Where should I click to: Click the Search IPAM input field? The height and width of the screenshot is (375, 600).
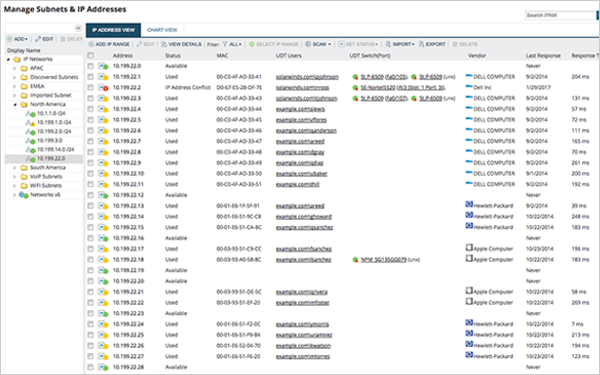(560, 15)
